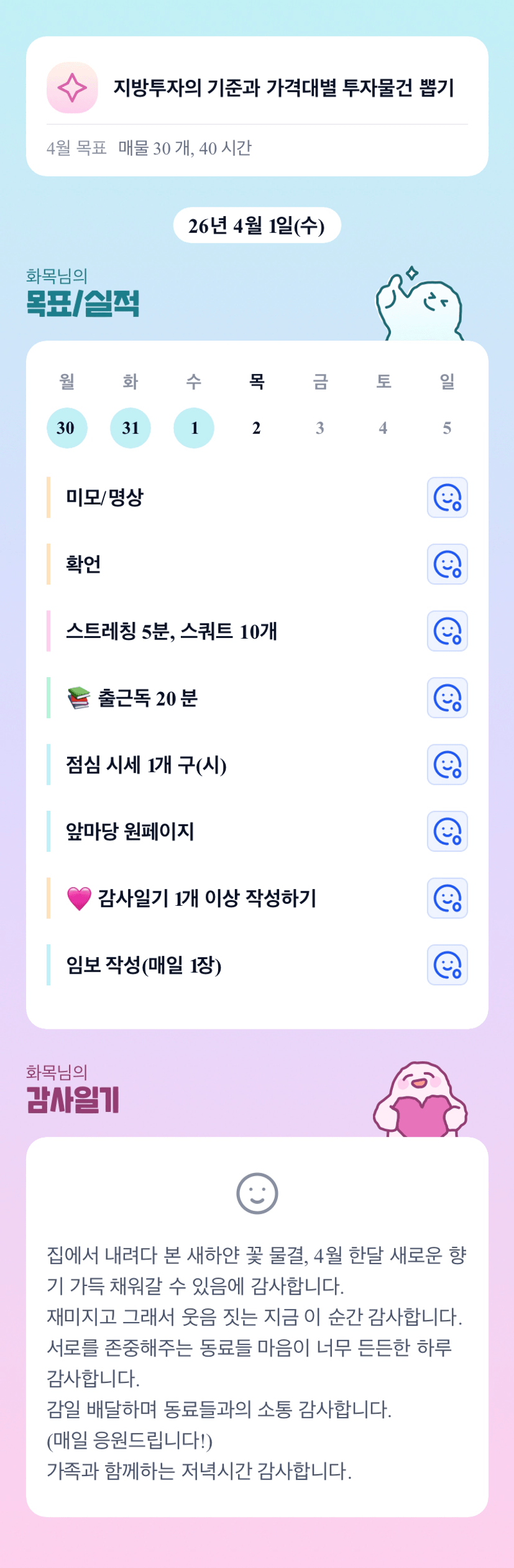Select Saturday 4 in the week calendar

tap(383, 428)
